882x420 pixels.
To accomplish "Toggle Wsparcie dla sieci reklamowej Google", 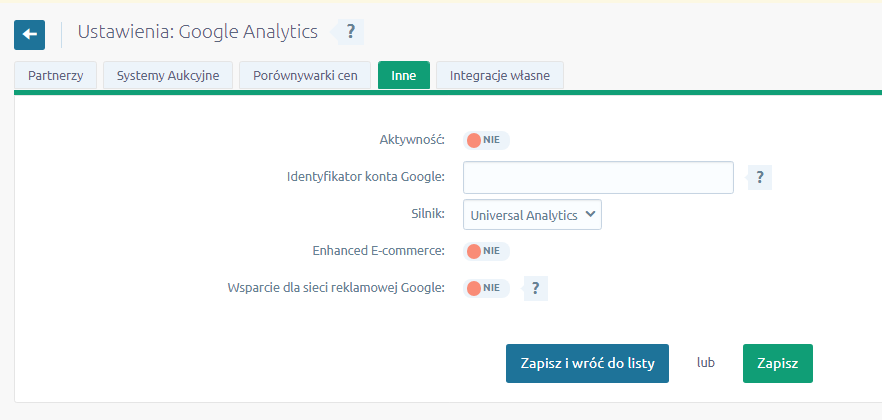I will point(486,288).
